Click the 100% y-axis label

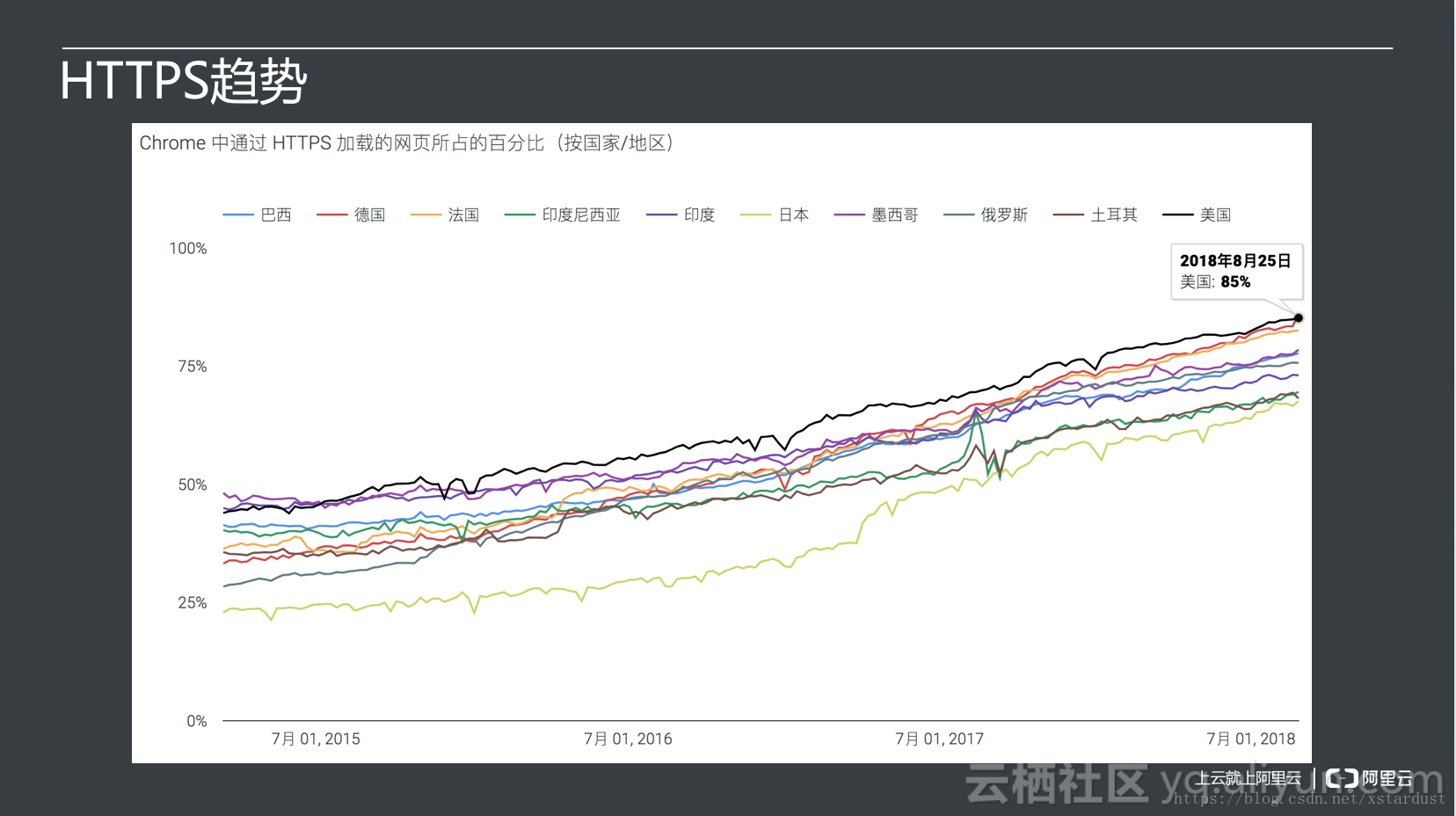pos(188,249)
